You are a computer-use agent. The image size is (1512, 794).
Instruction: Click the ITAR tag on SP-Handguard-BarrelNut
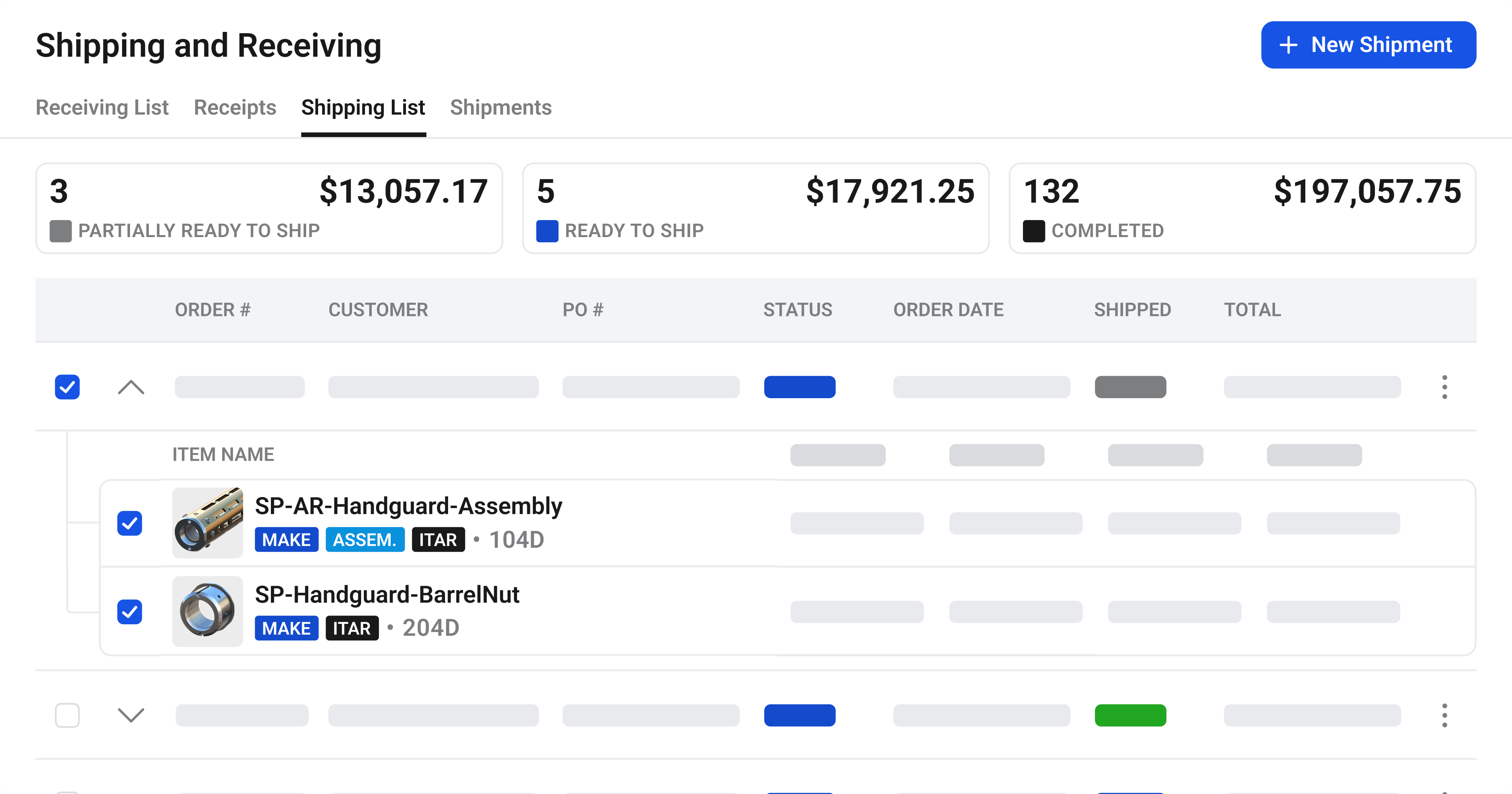[352, 629]
